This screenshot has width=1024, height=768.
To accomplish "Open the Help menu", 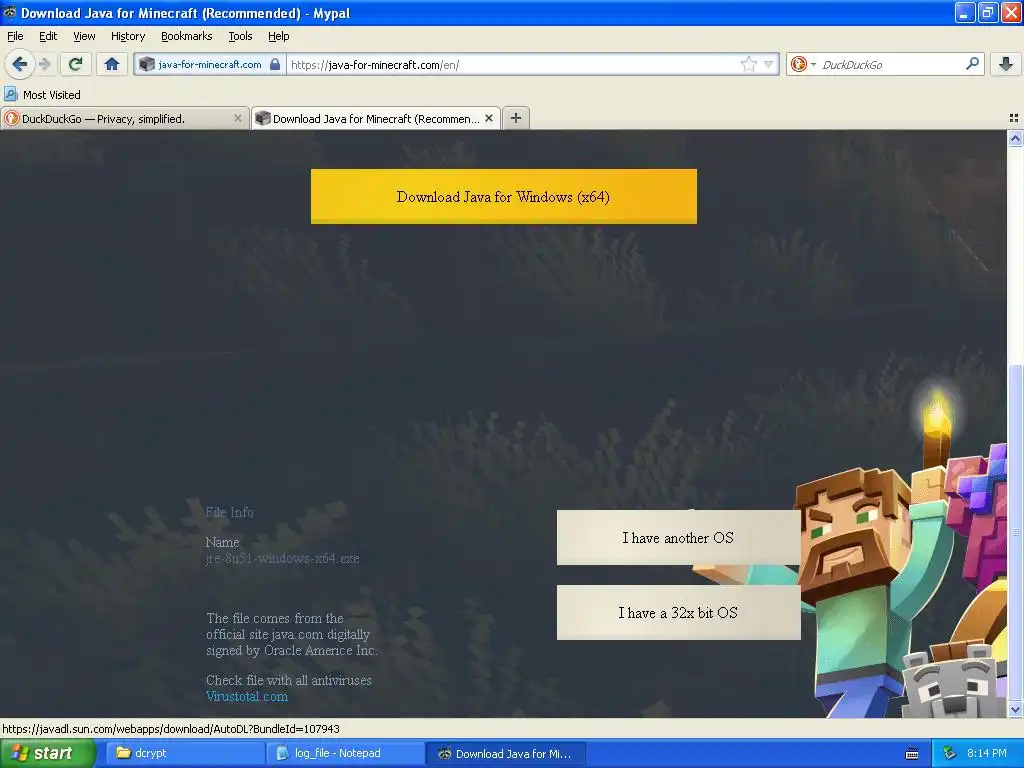I will tap(279, 36).
